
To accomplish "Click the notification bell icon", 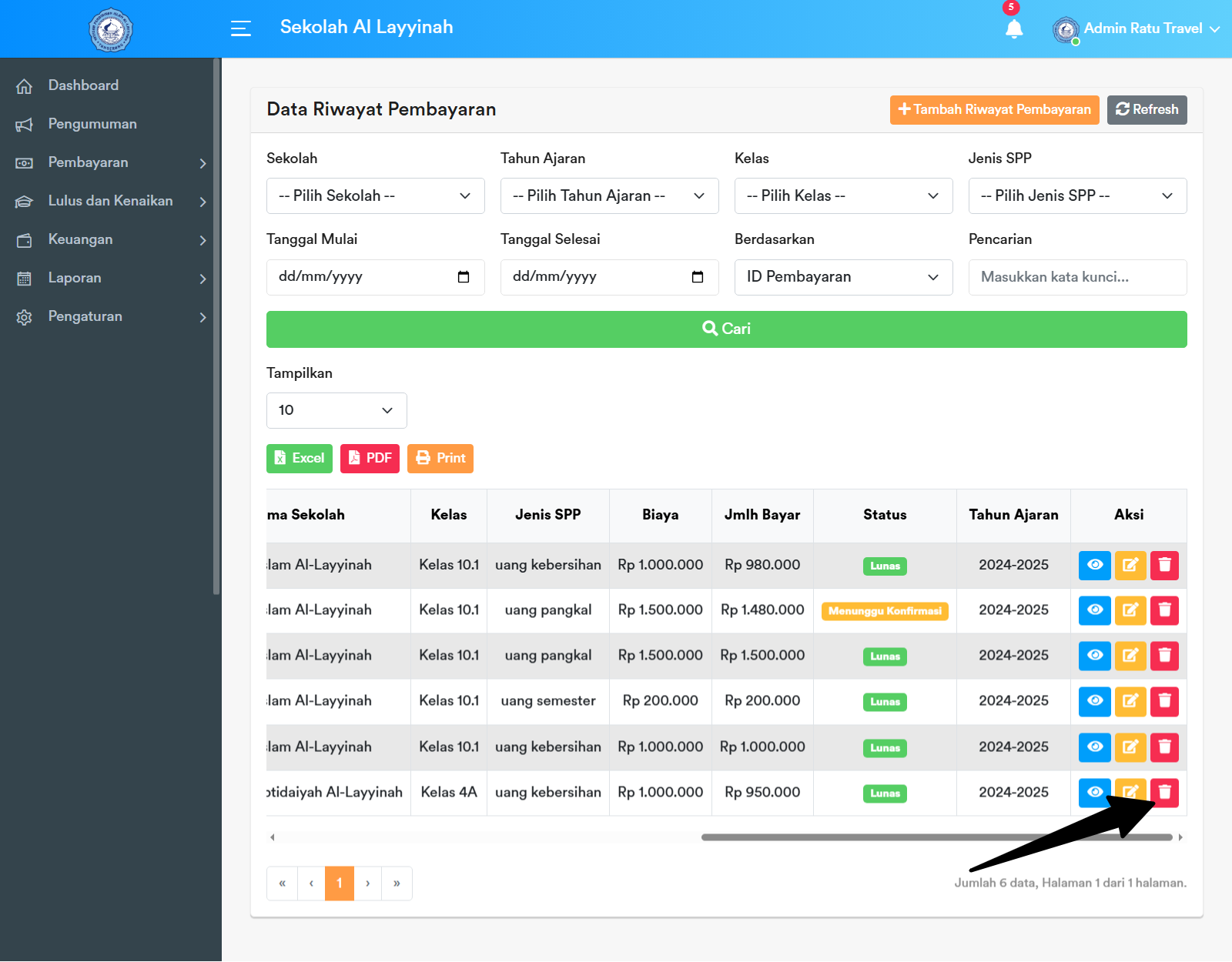I will click(1013, 29).
